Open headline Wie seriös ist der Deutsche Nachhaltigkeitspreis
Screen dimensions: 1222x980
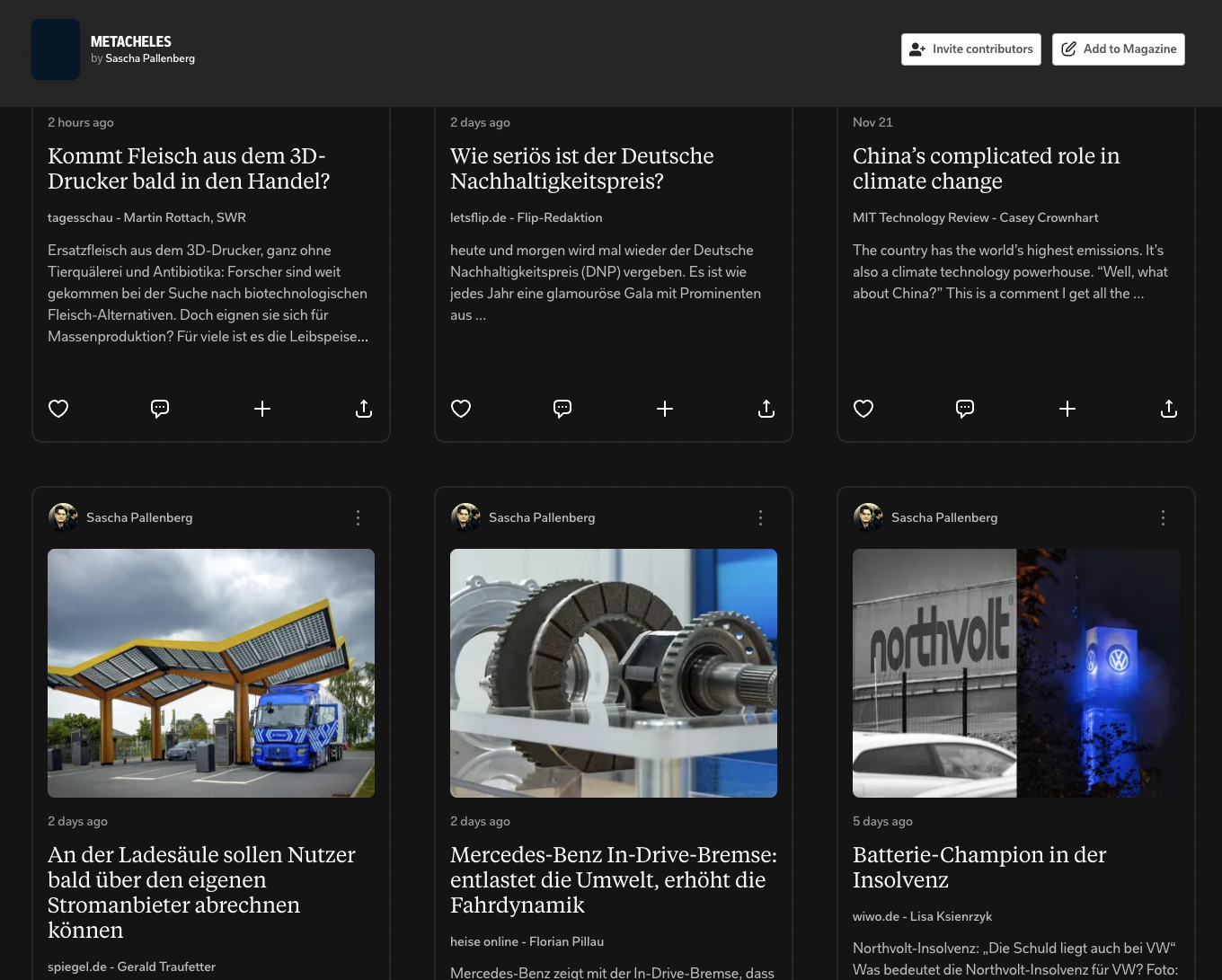pos(582,169)
